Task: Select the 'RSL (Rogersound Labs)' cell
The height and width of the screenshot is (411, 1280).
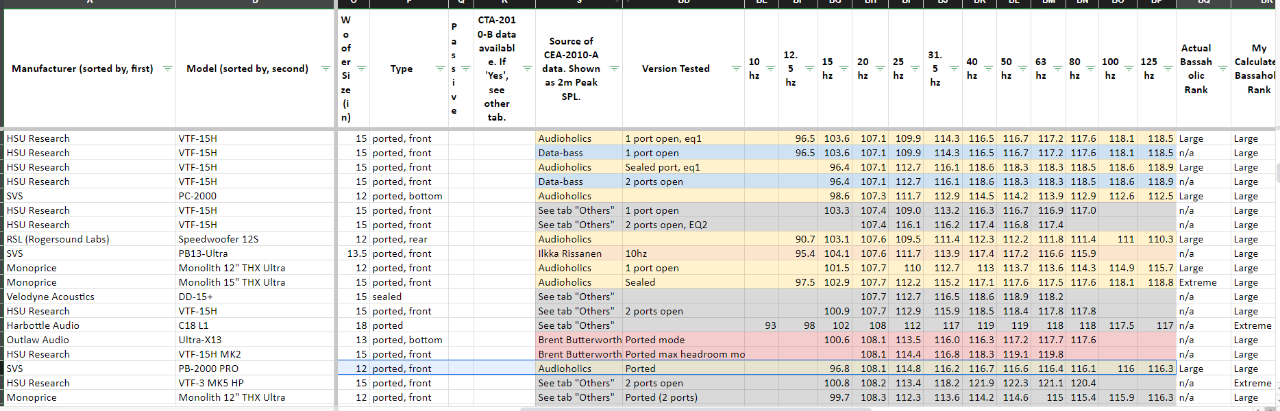Action: 88,239
